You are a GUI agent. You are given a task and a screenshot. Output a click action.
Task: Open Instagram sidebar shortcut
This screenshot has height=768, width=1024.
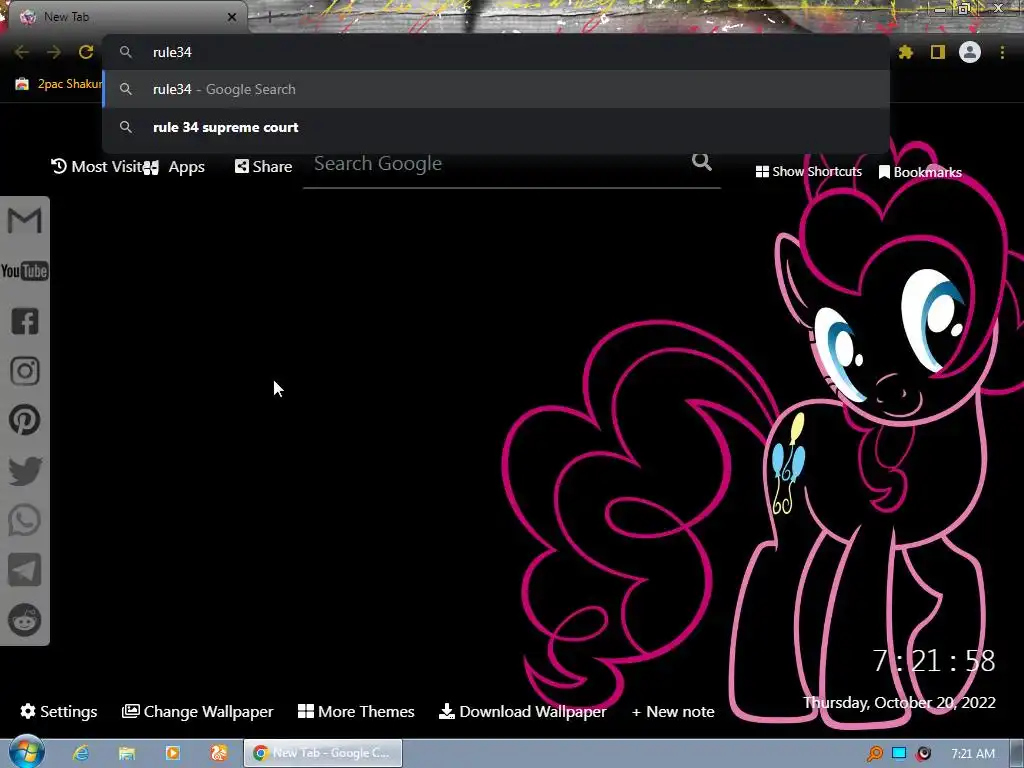point(25,371)
